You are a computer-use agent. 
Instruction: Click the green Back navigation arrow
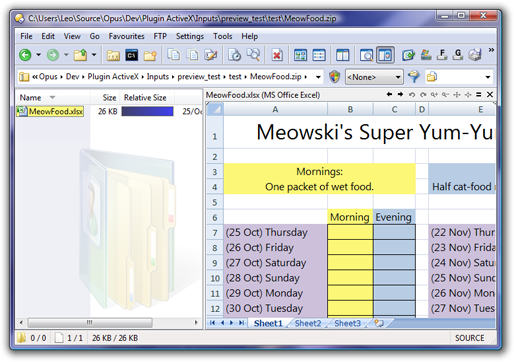(25, 55)
